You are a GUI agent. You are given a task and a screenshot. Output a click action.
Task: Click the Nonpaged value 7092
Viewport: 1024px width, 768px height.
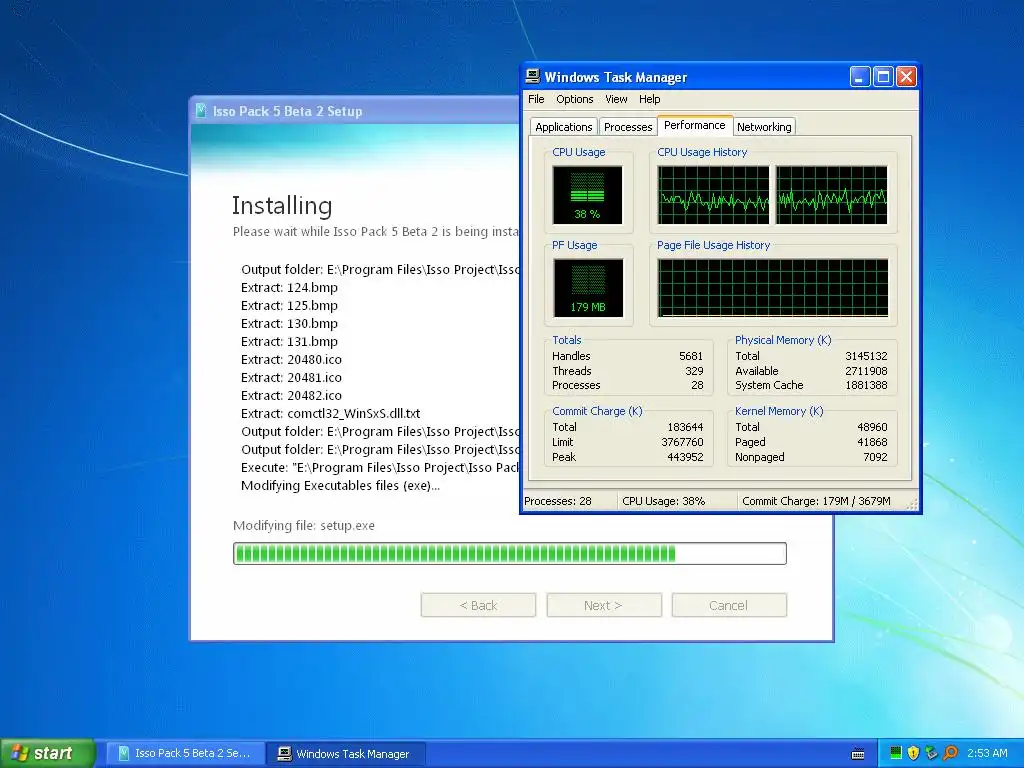coord(875,457)
